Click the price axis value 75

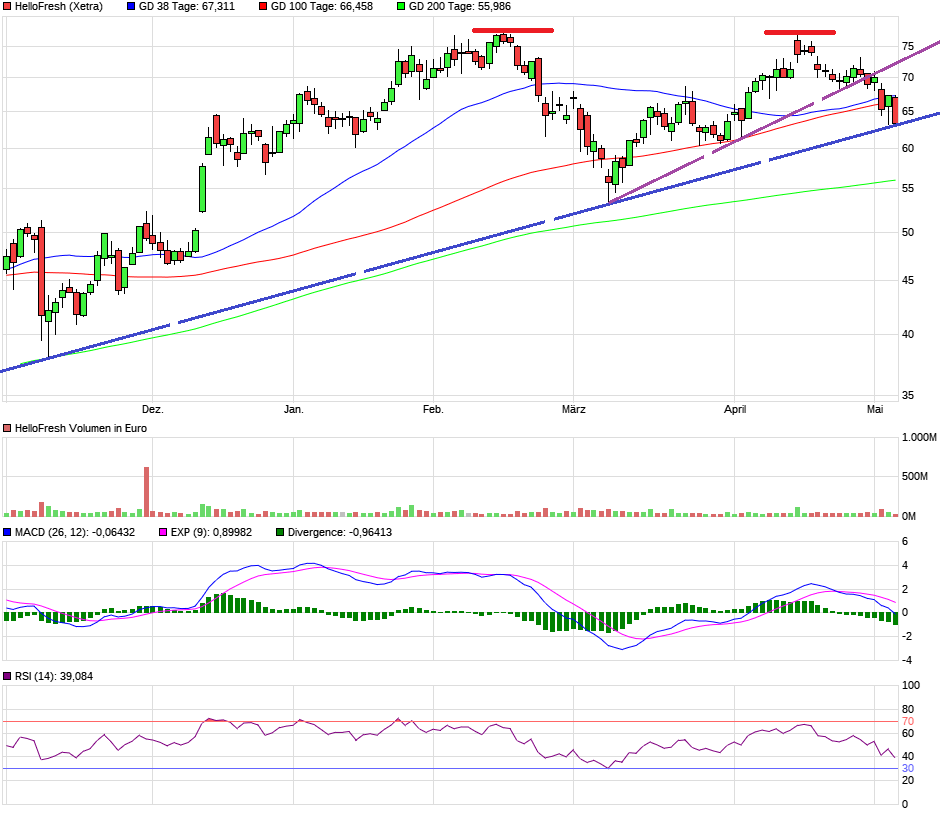click(908, 47)
